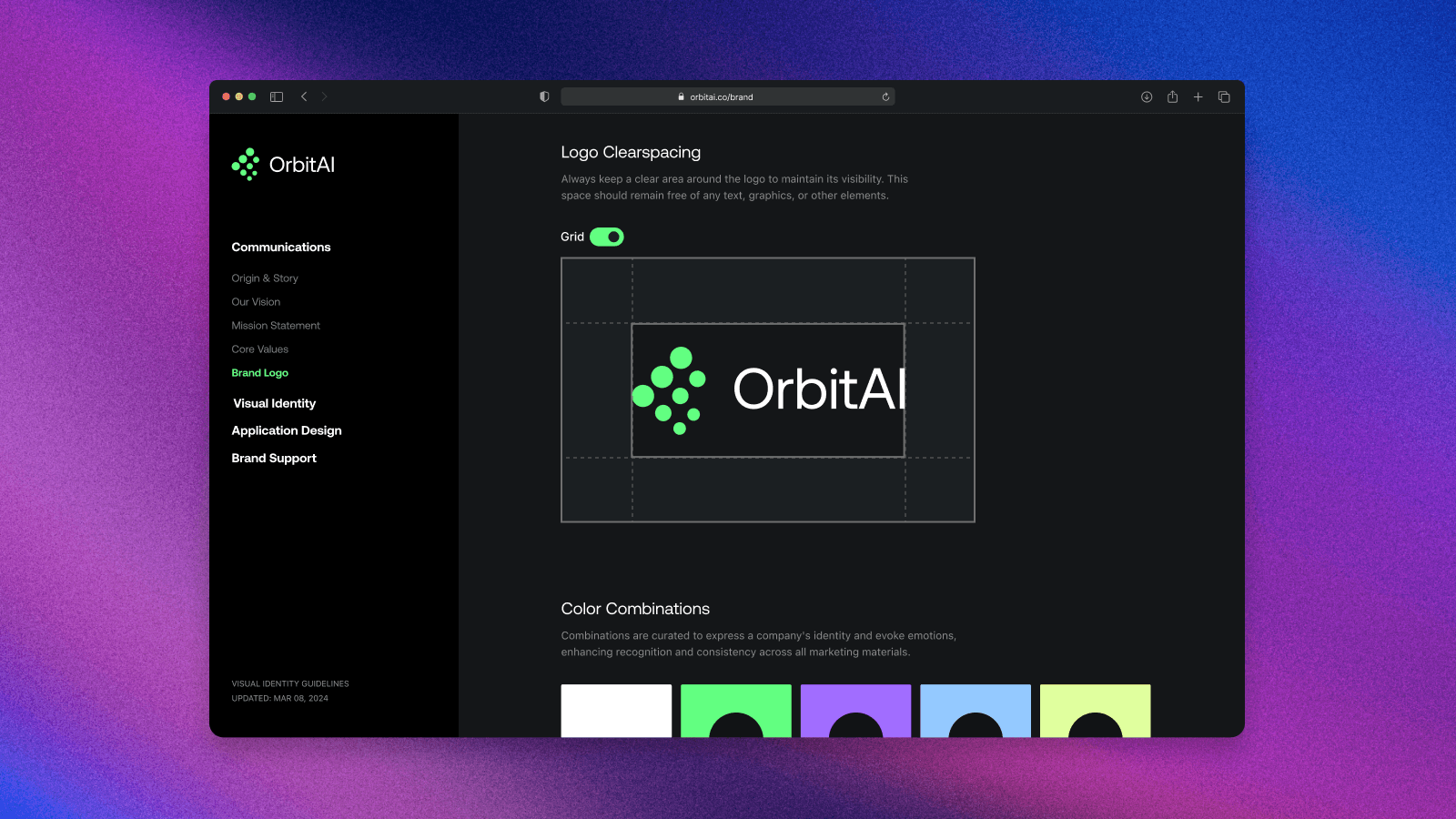Open the Share menu in the toolbar
The height and width of the screenshot is (819, 1456).
click(x=1172, y=96)
